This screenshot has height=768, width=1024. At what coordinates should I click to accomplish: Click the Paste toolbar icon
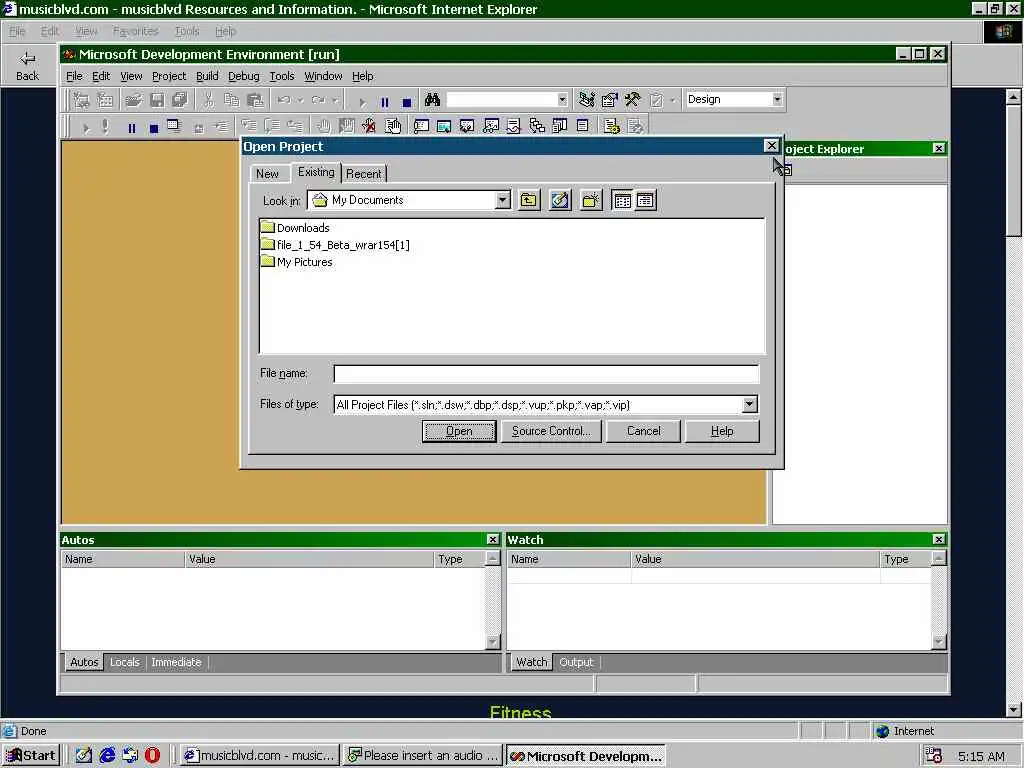(x=255, y=100)
